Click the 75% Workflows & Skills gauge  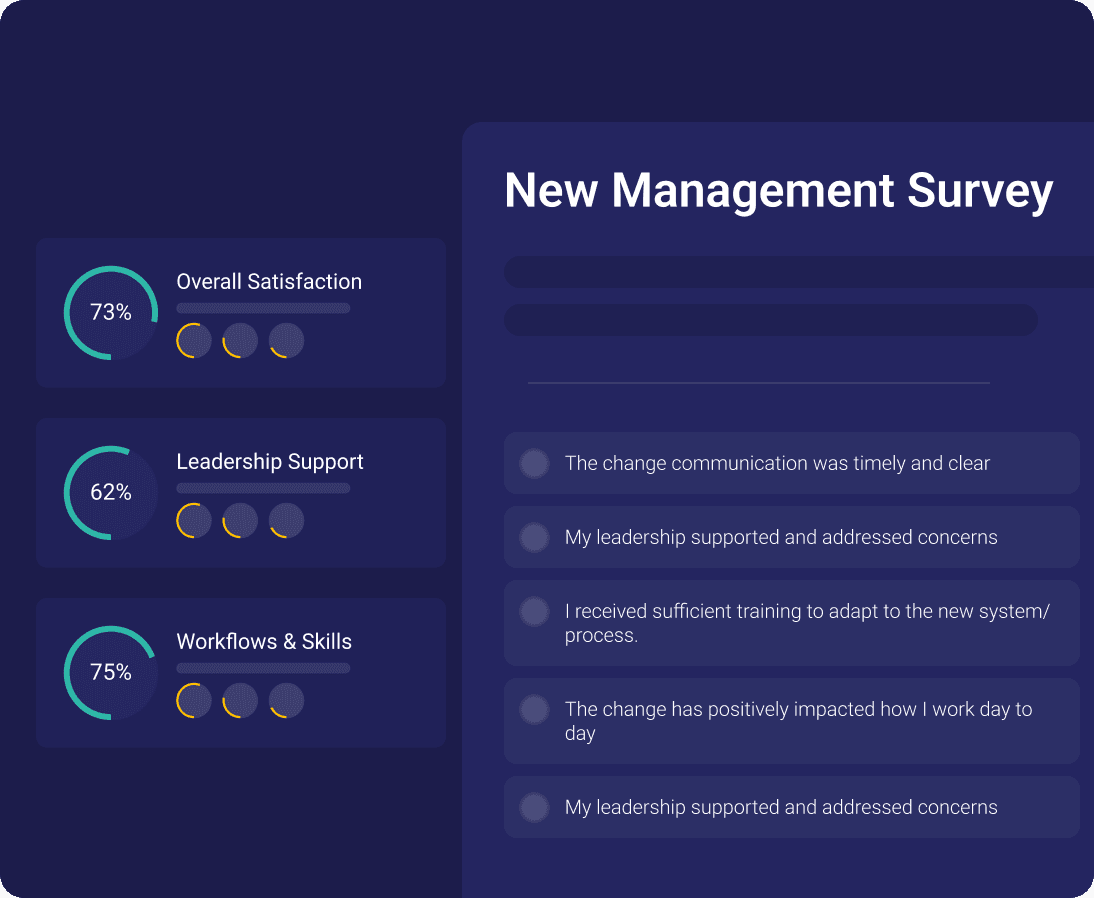pos(111,673)
